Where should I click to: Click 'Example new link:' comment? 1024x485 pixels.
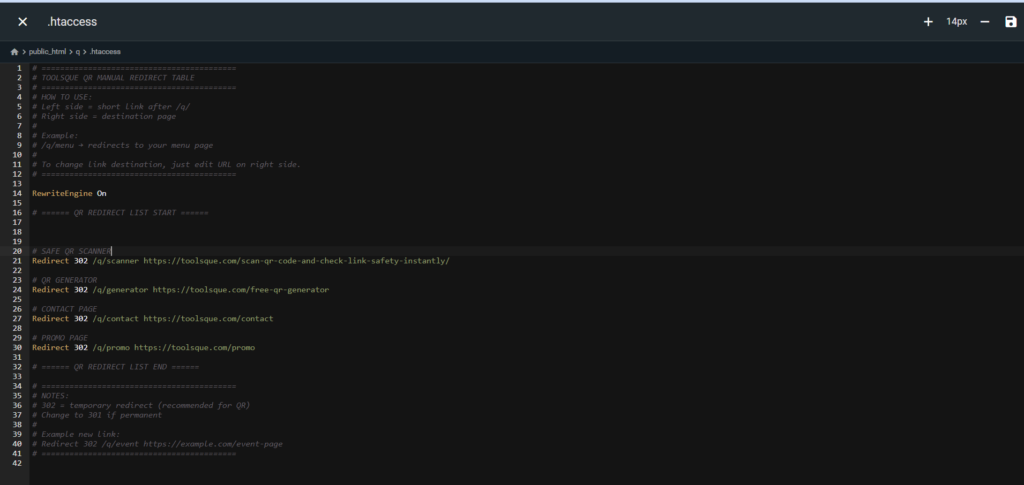point(76,434)
